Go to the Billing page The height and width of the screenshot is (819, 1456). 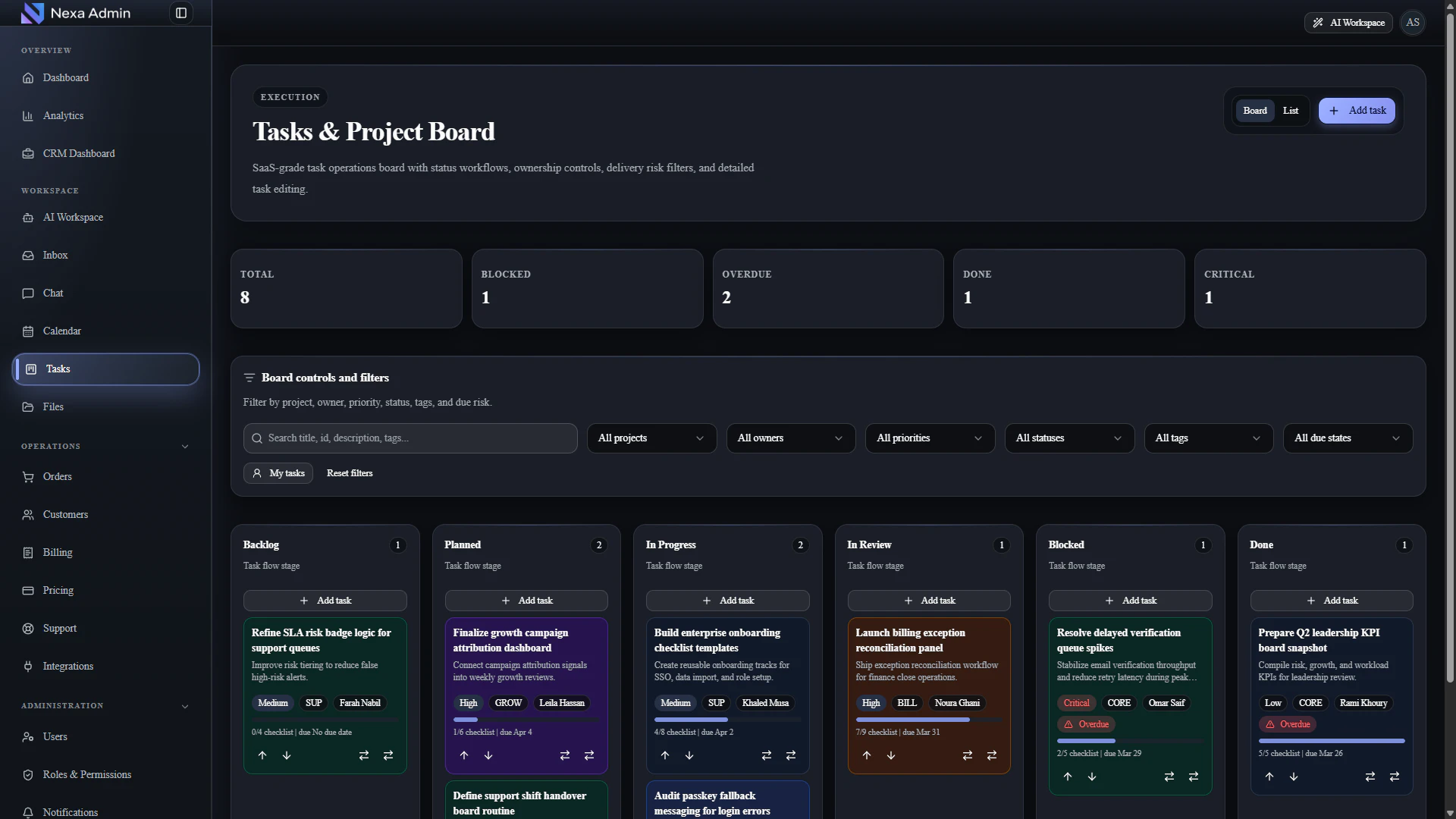click(x=58, y=553)
